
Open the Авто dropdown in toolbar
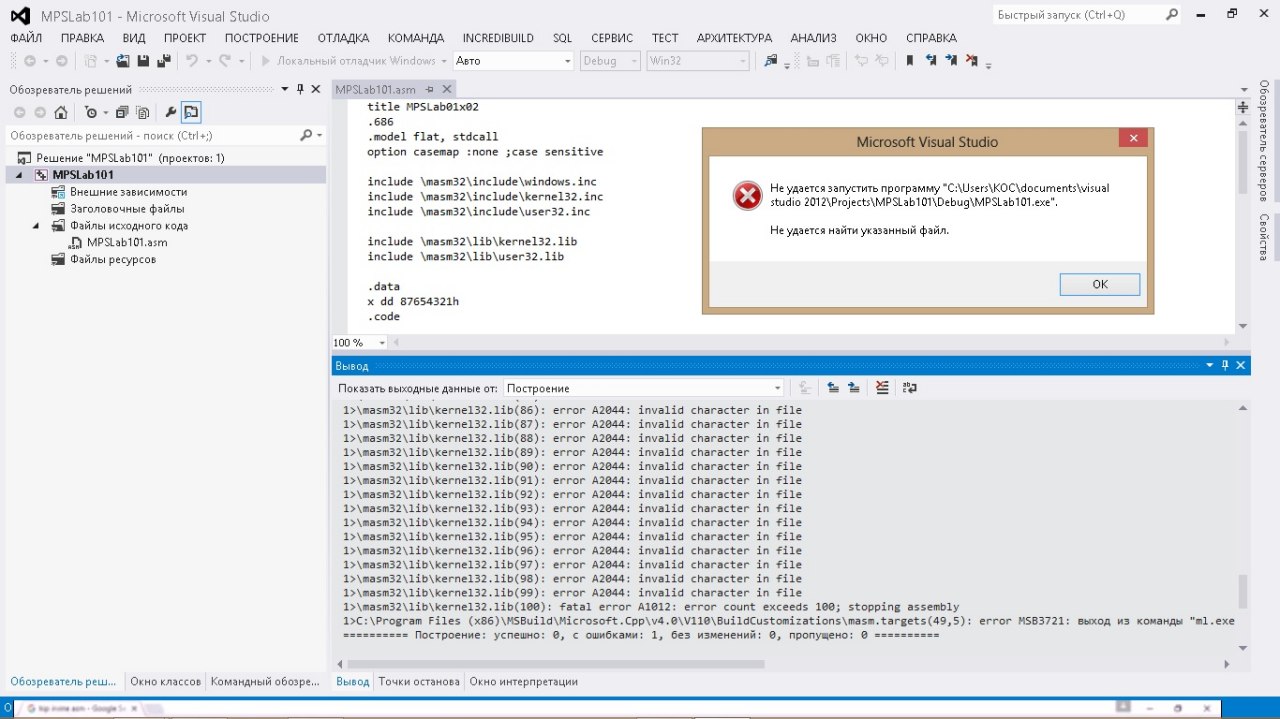(x=566, y=61)
